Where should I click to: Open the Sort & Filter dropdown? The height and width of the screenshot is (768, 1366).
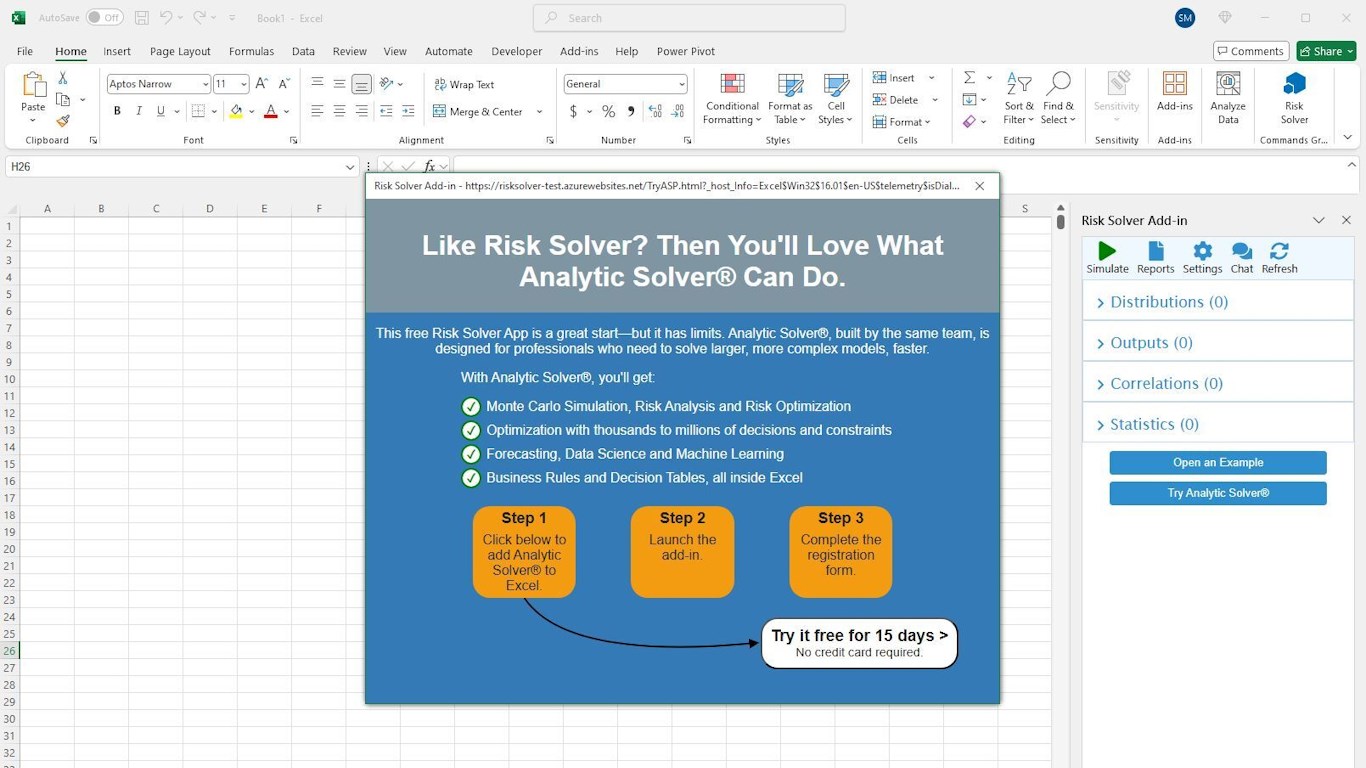(x=1019, y=99)
